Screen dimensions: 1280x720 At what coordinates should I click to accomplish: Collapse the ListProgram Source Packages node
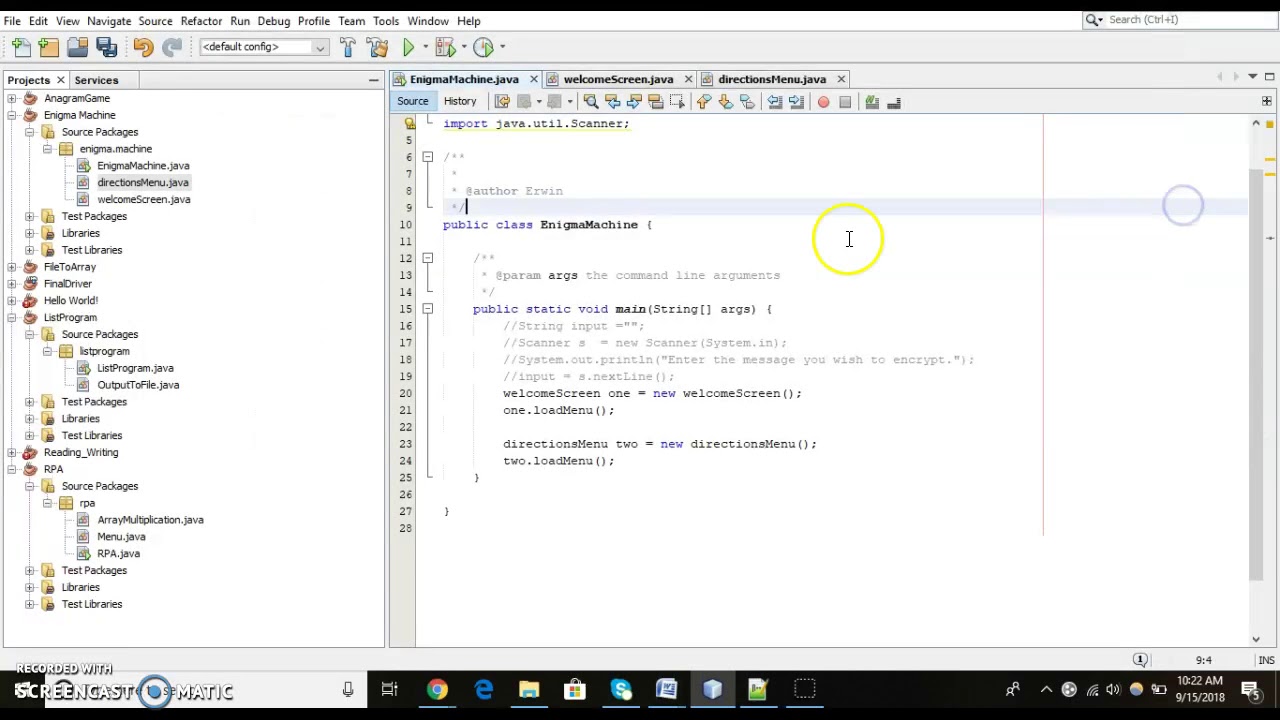coord(29,334)
